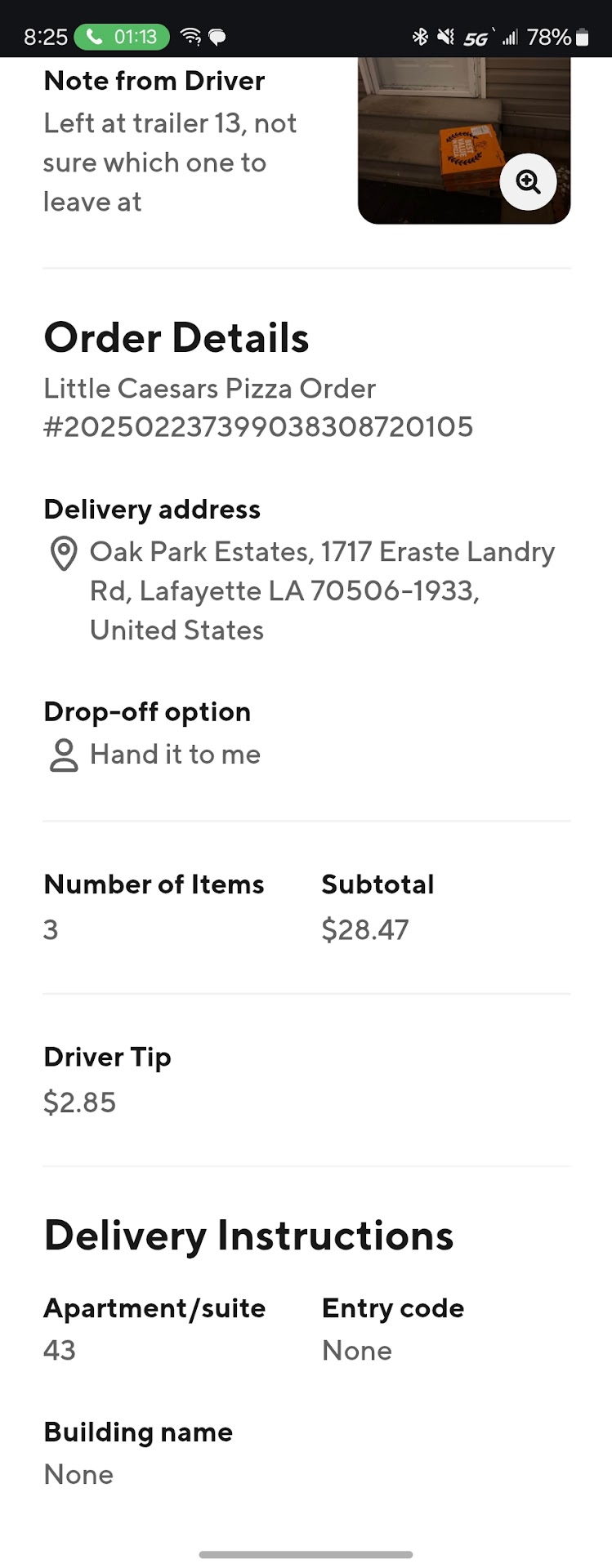Viewport: 612px width, 1568px height.
Task: Select the Little Caesars order number text
Action: [x=258, y=426]
